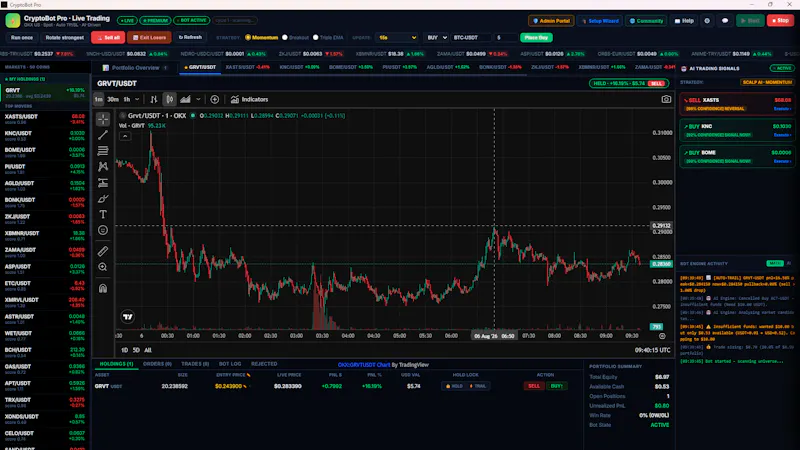
Task: Switch to the KNC/USDT chart tab
Action: point(299,67)
